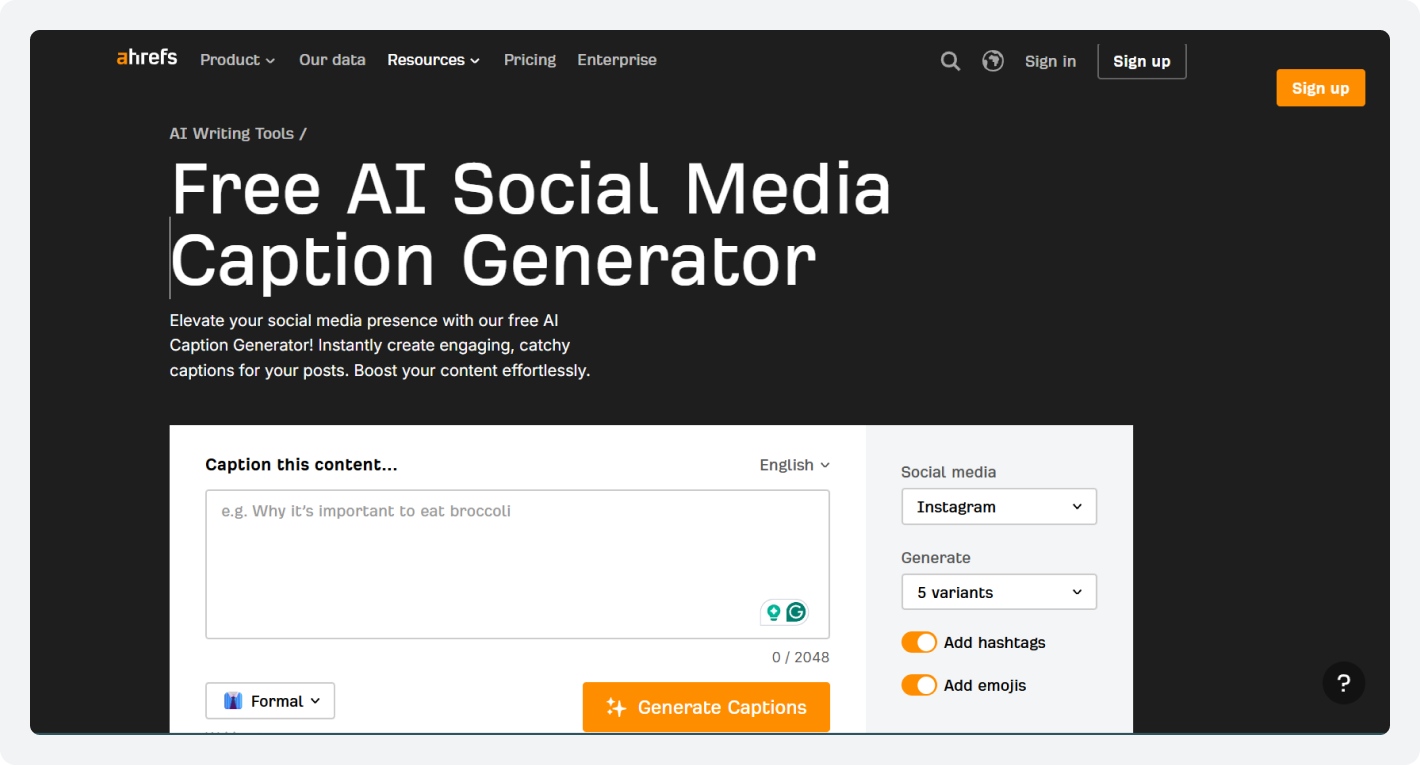Click the 0 / 2048 character counter
Viewport: 1420px width, 765px height.
tap(800, 657)
